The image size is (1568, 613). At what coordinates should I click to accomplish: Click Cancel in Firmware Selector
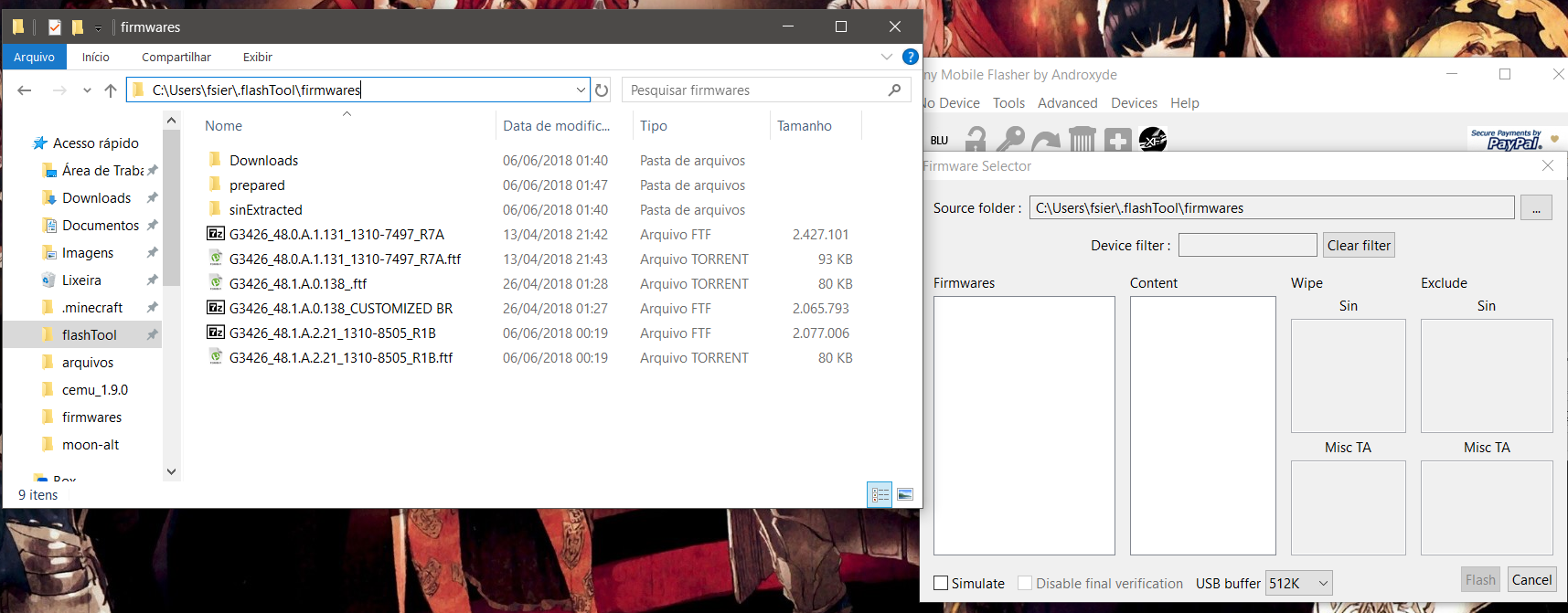(1531, 579)
